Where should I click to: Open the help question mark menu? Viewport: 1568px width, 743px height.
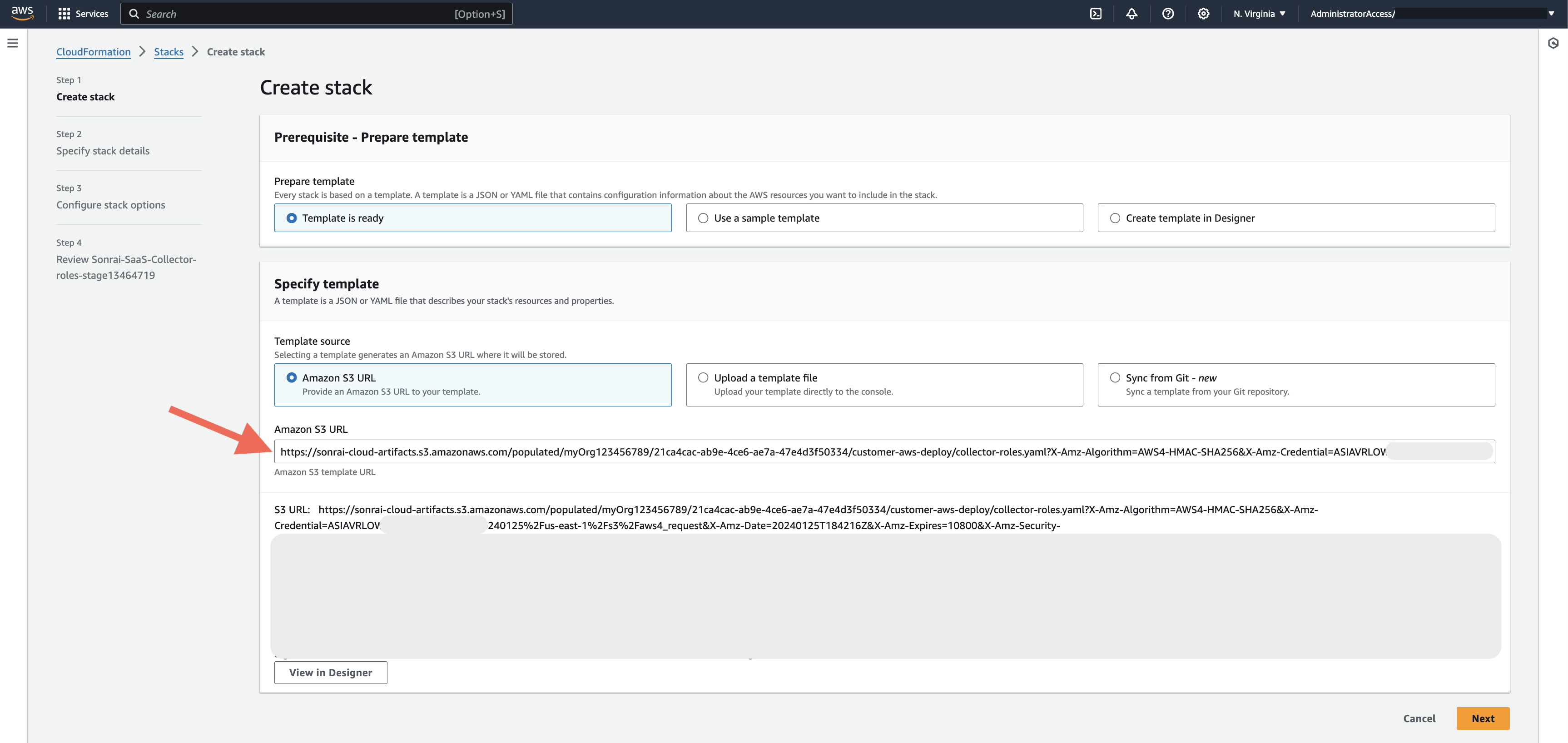click(1167, 13)
